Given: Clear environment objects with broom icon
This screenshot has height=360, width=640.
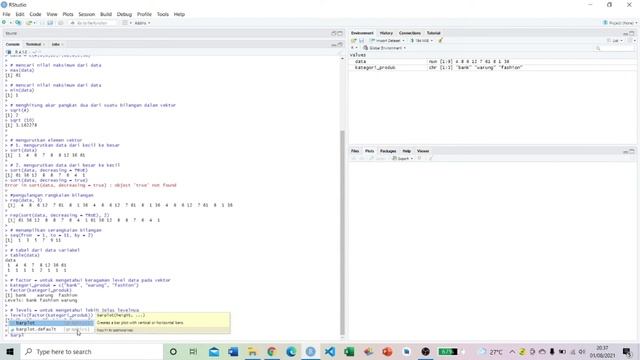Looking at the screenshot, I should (440, 40).
